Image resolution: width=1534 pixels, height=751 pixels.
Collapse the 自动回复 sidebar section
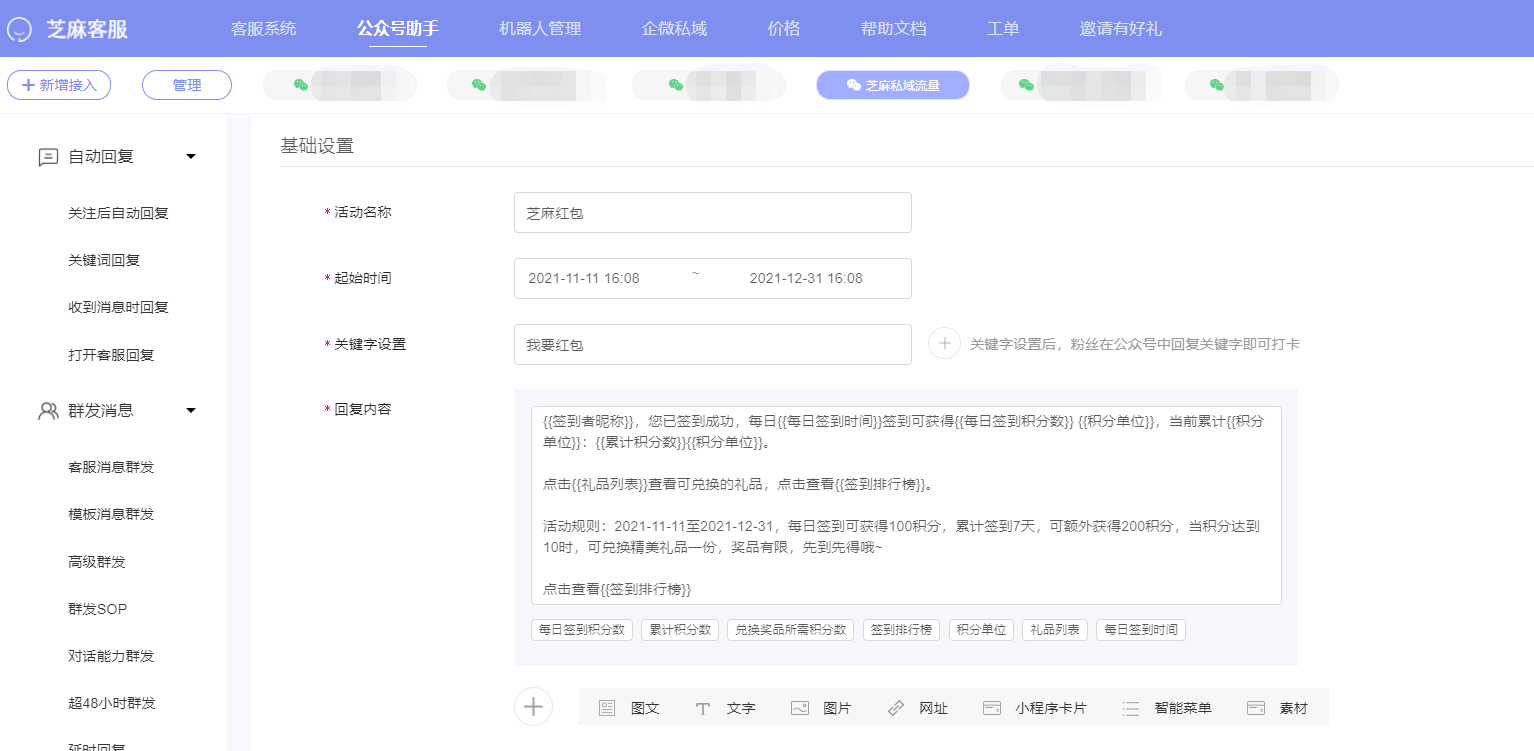(191, 157)
